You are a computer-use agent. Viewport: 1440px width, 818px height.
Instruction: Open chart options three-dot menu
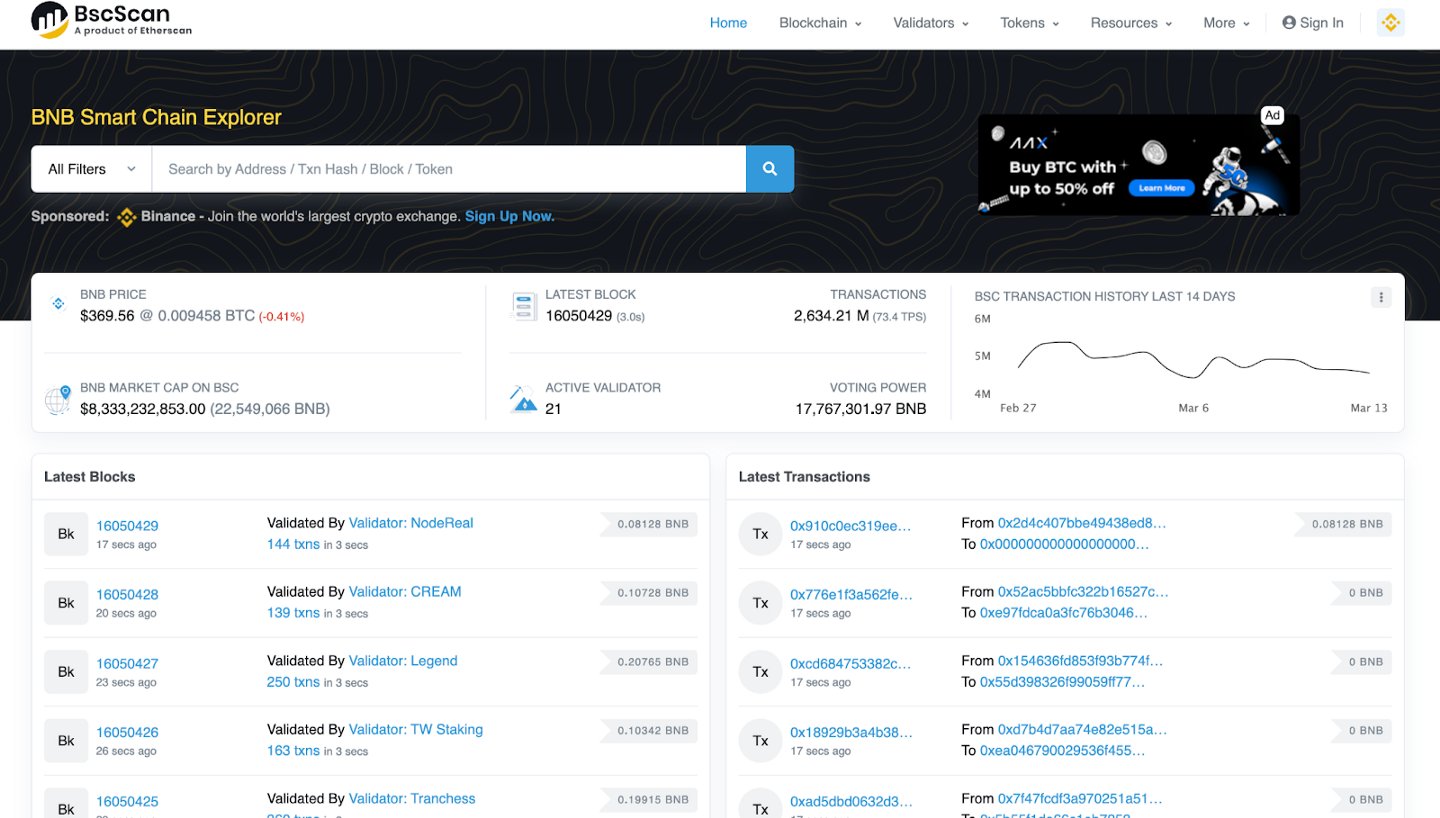coord(1381,297)
